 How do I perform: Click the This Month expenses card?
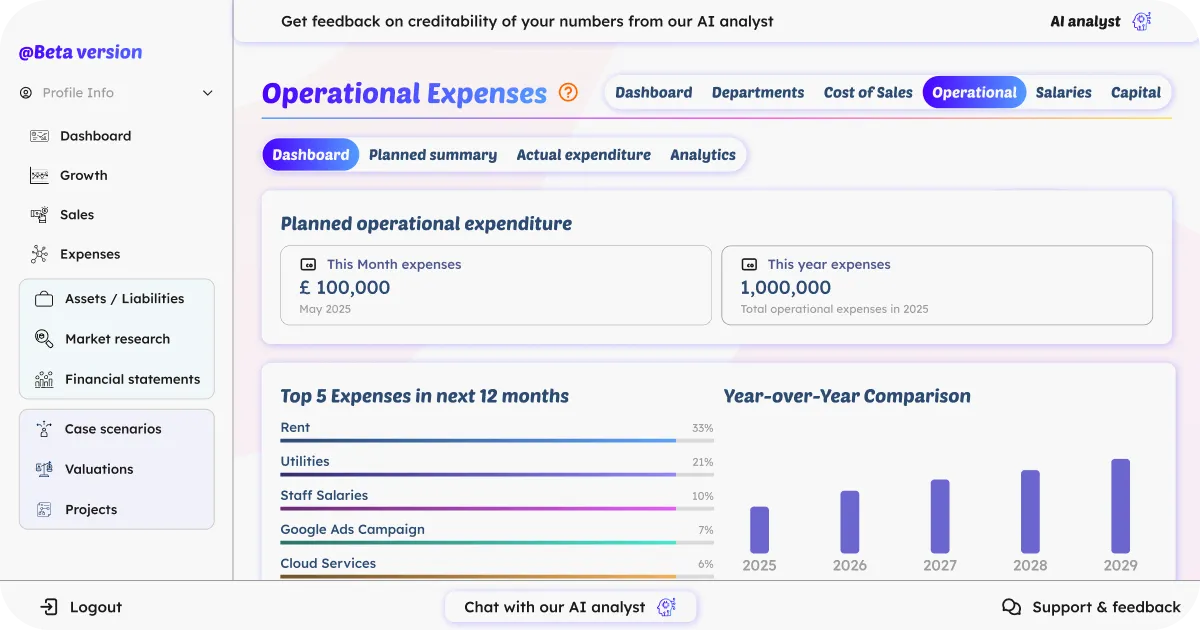pyautogui.click(x=496, y=285)
